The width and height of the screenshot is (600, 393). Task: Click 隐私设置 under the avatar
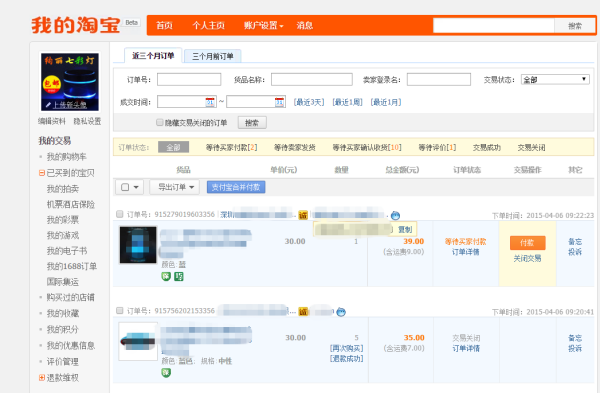pos(87,121)
